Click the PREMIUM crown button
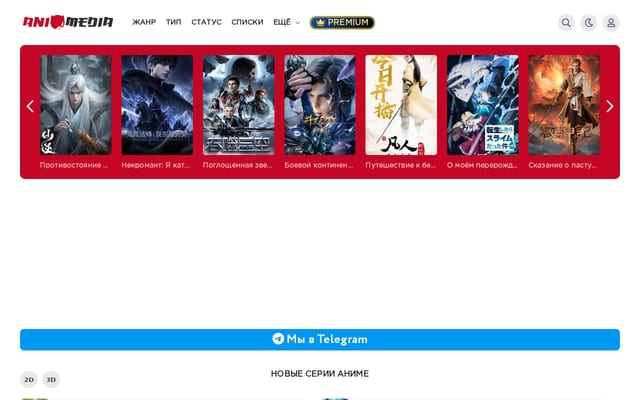 point(342,22)
